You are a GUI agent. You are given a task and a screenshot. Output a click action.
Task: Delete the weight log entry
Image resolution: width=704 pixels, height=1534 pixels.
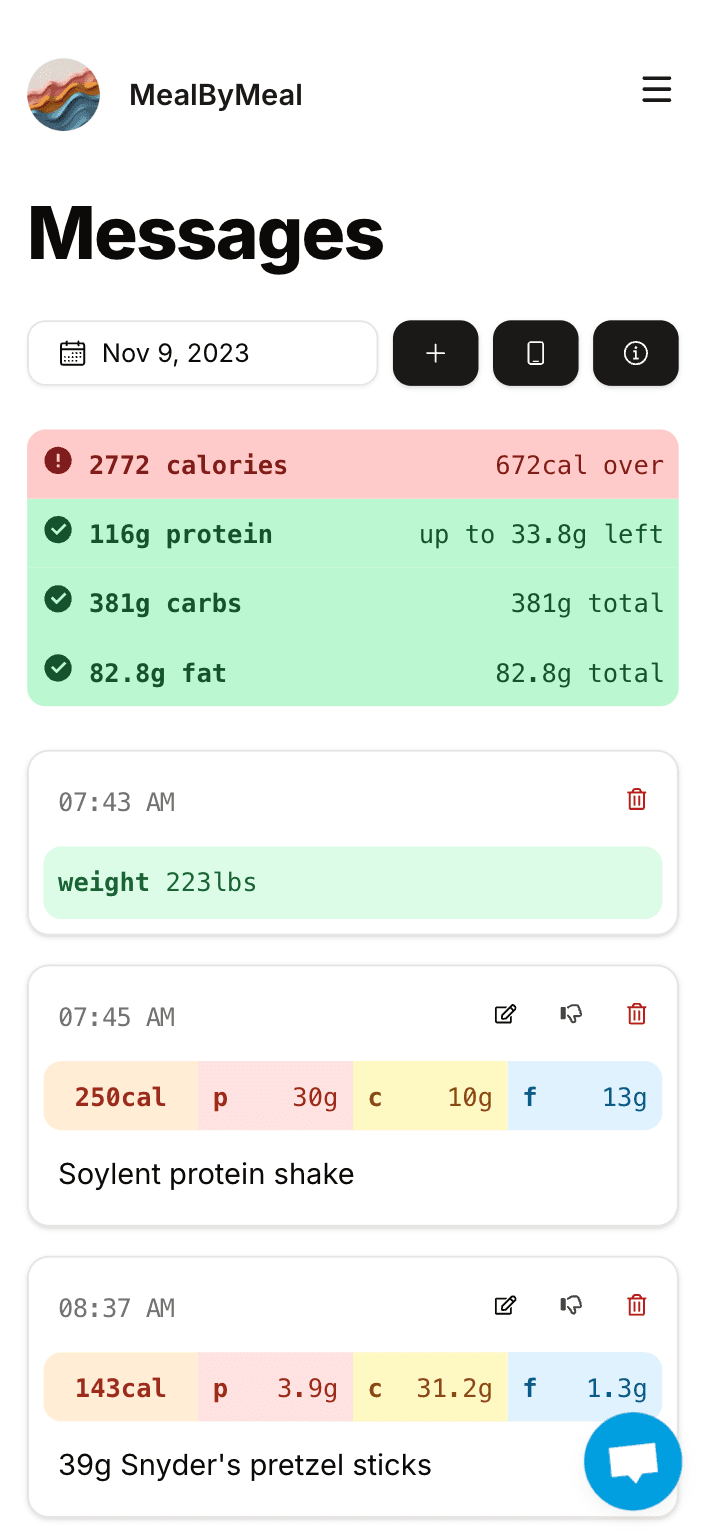point(636,799)
